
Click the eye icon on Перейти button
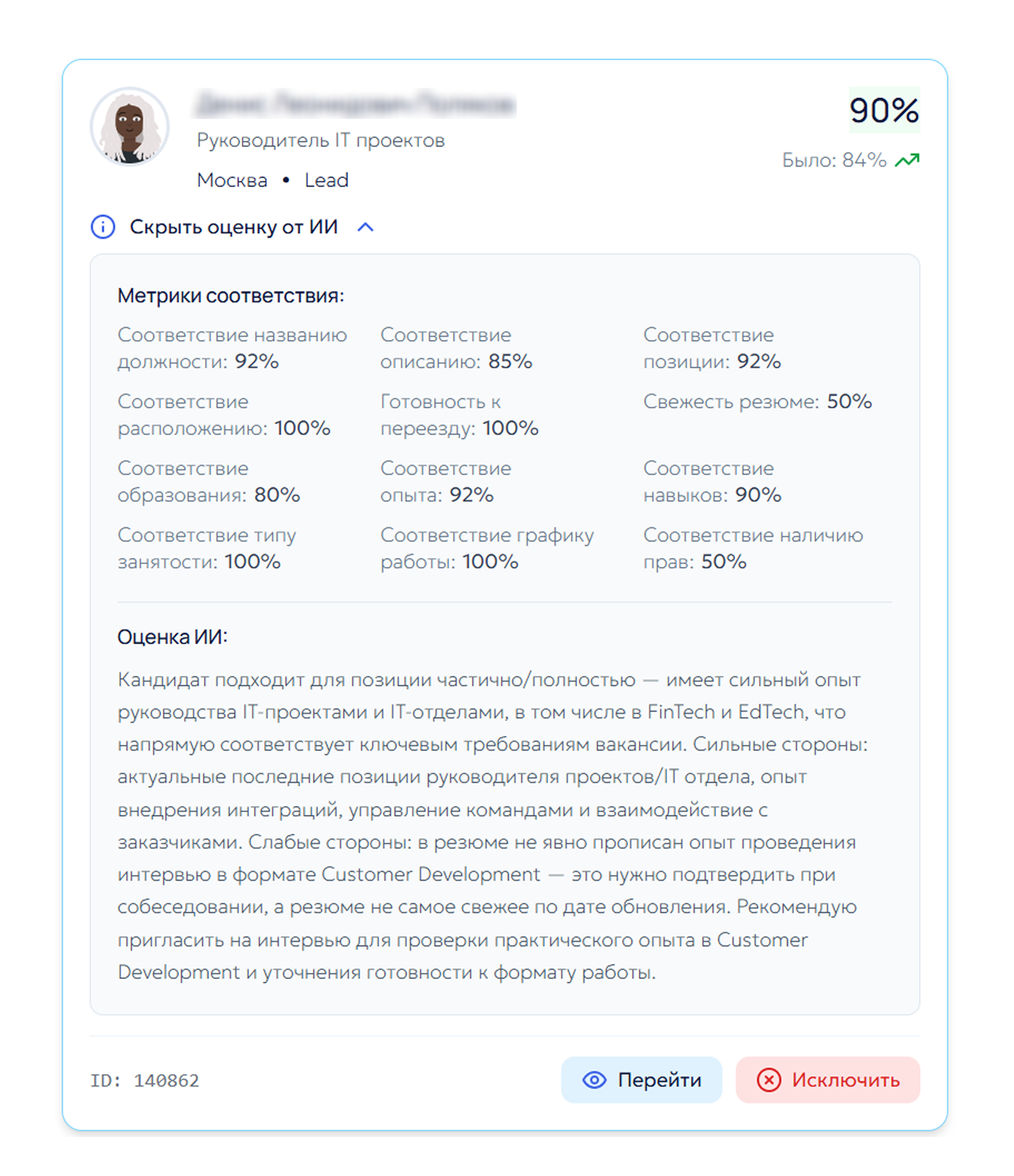click(595, 1080)
